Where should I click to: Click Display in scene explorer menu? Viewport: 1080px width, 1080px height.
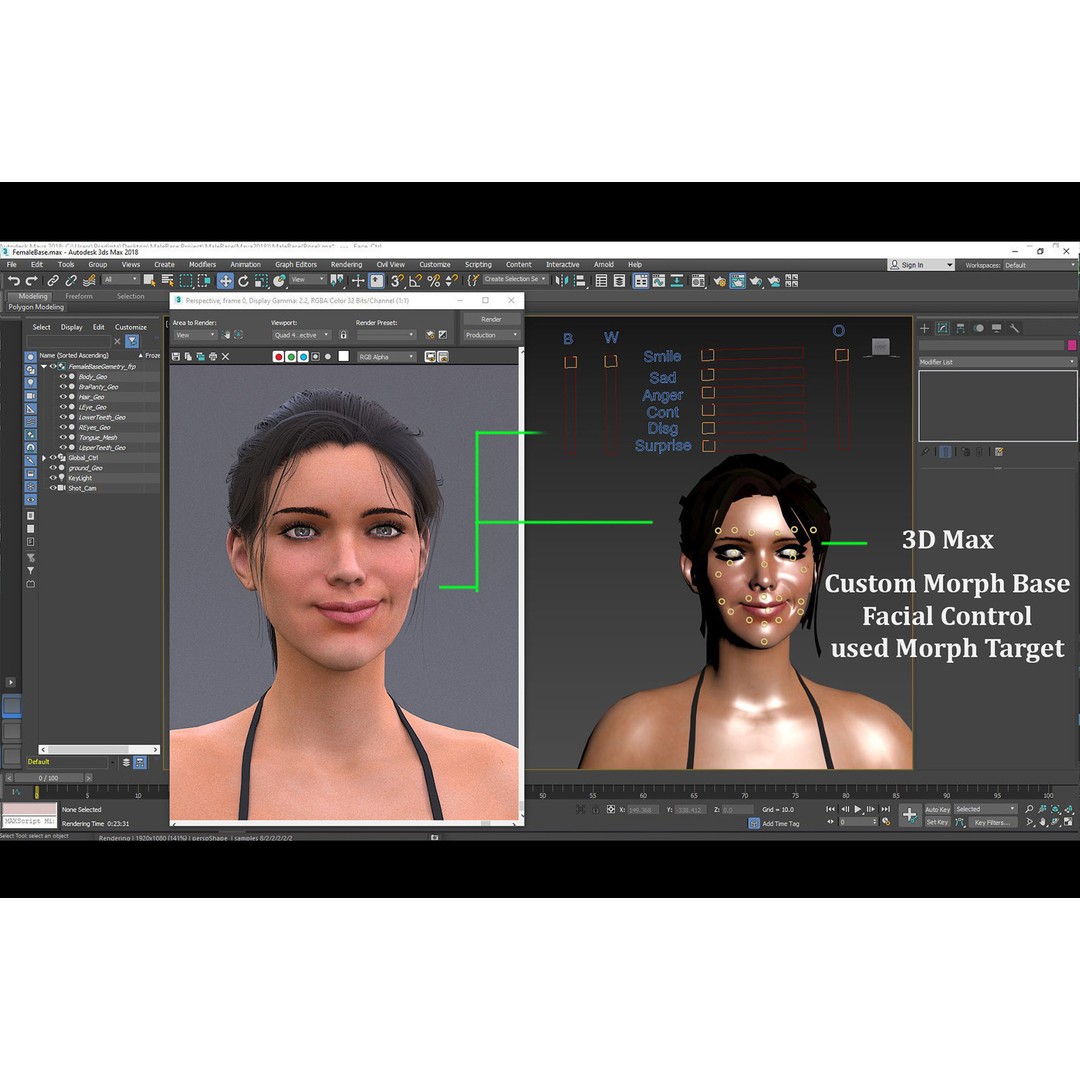tap(72, 327)
